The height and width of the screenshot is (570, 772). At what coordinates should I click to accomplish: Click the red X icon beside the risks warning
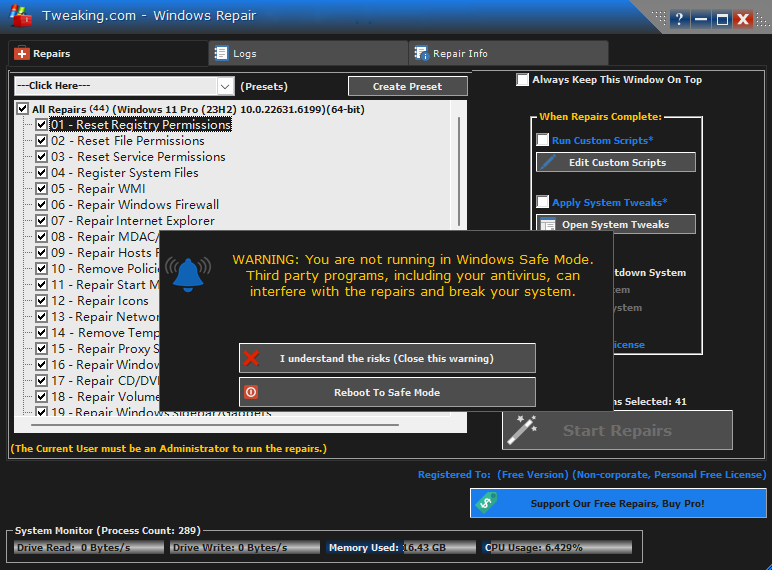coord(252,358)
